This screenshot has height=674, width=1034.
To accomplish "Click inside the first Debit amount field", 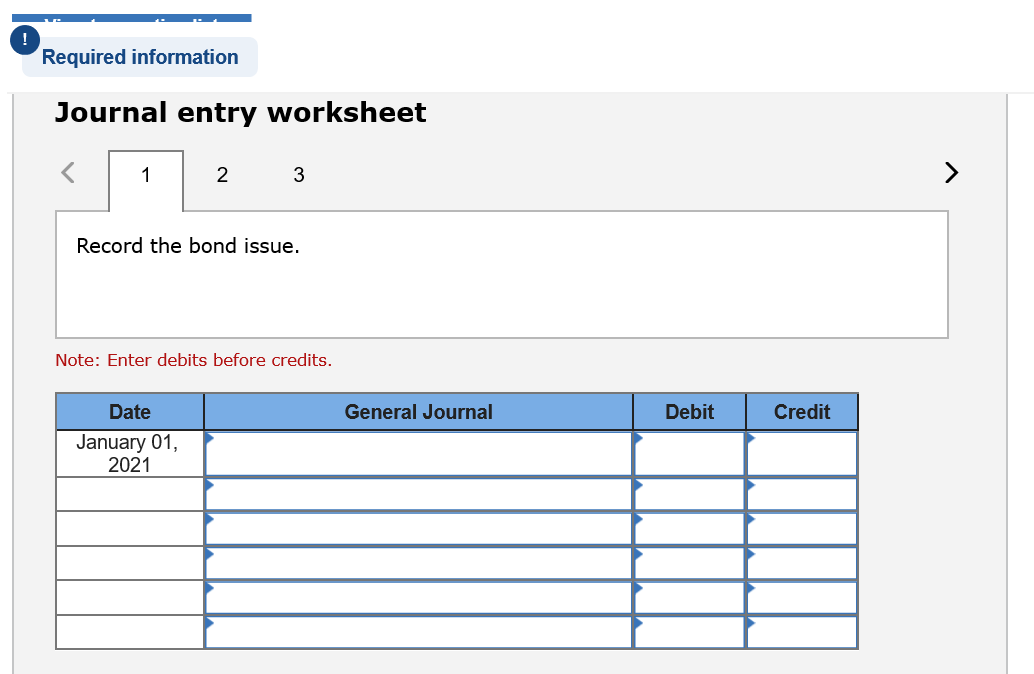I will click(690, 455).
